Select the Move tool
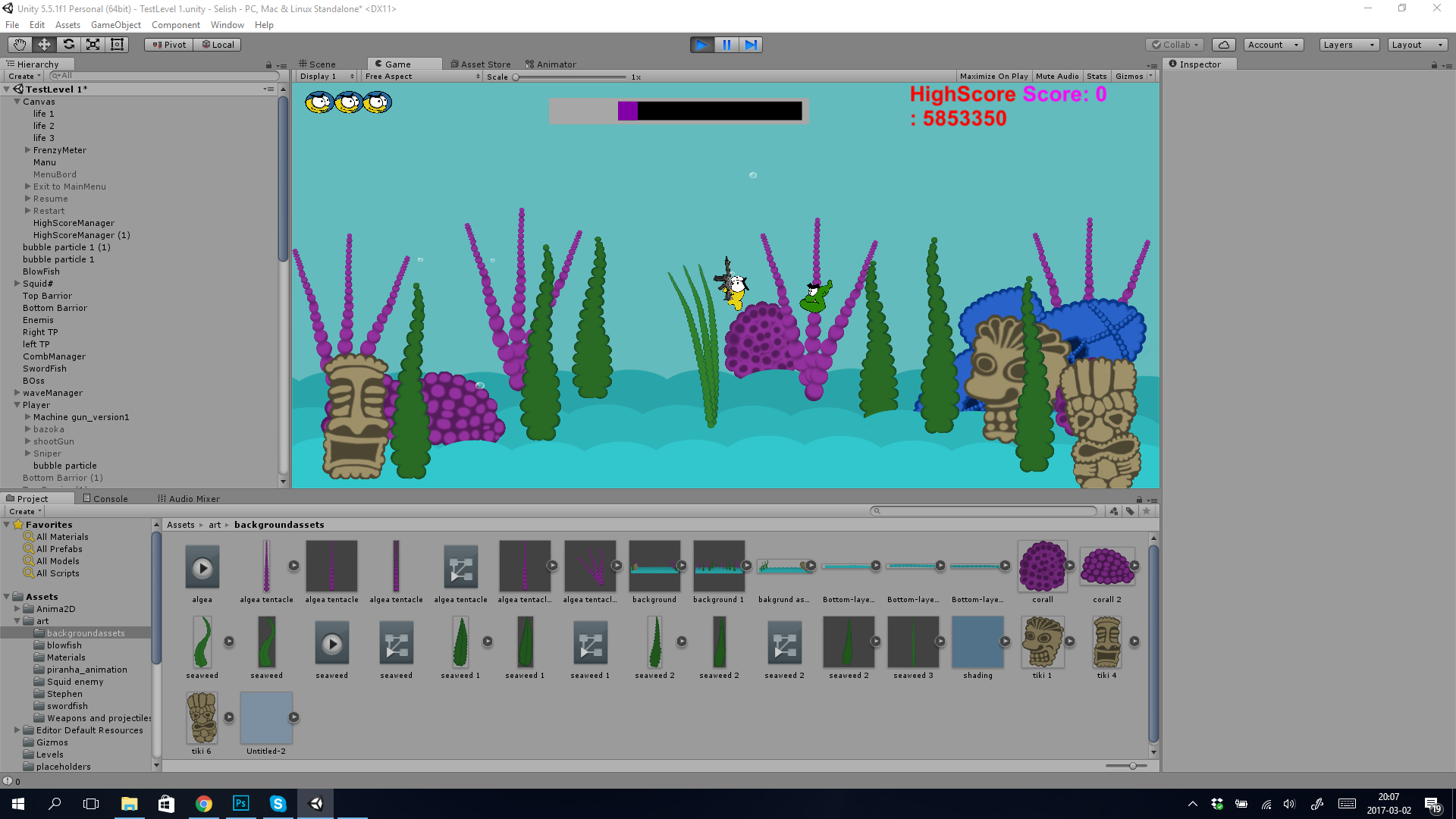The image size is (1456, 819). pos(44,45)
